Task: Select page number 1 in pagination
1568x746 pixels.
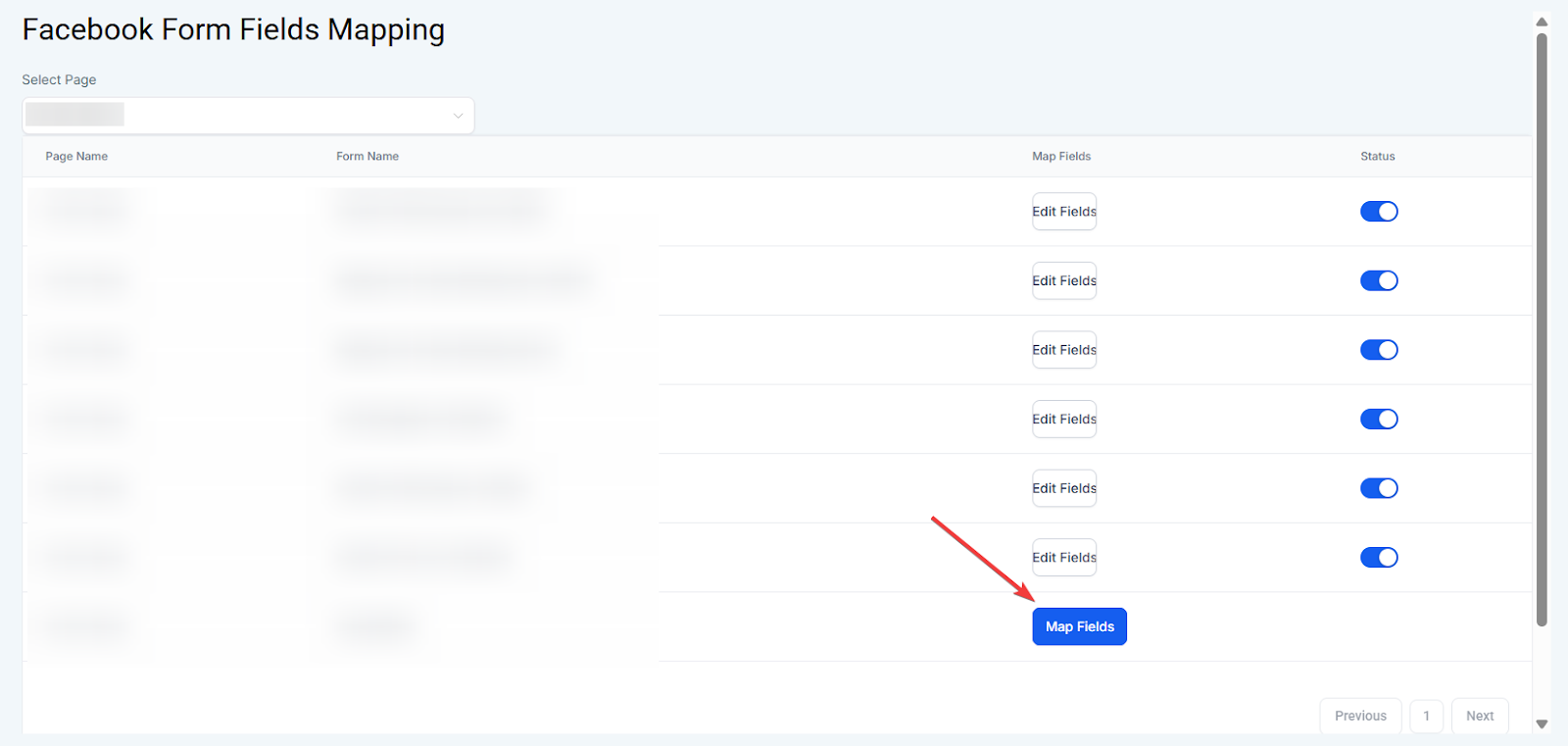Action: click(1426, 716)
